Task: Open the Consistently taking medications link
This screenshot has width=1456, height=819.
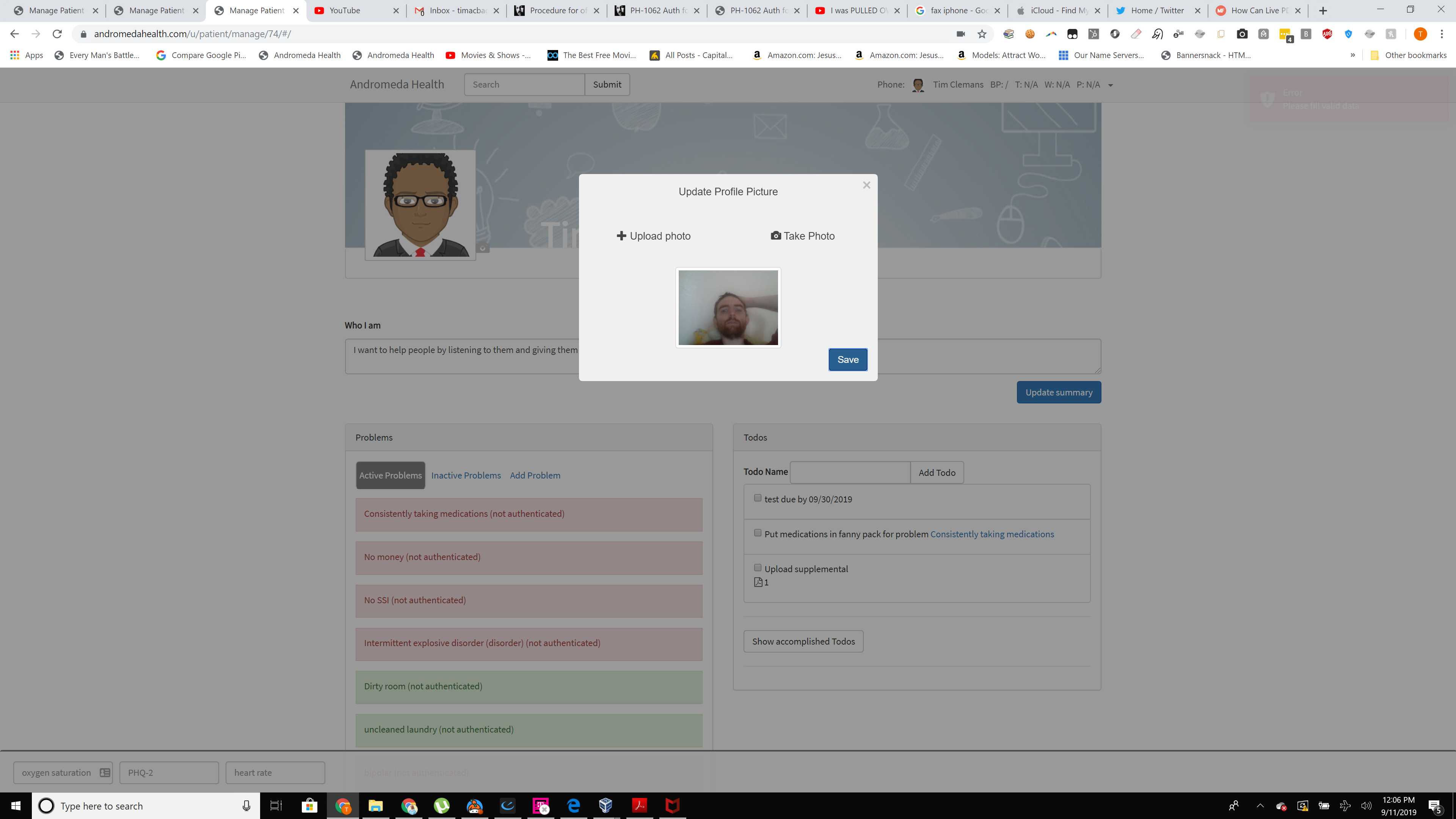Action: (x=992, y=534)
